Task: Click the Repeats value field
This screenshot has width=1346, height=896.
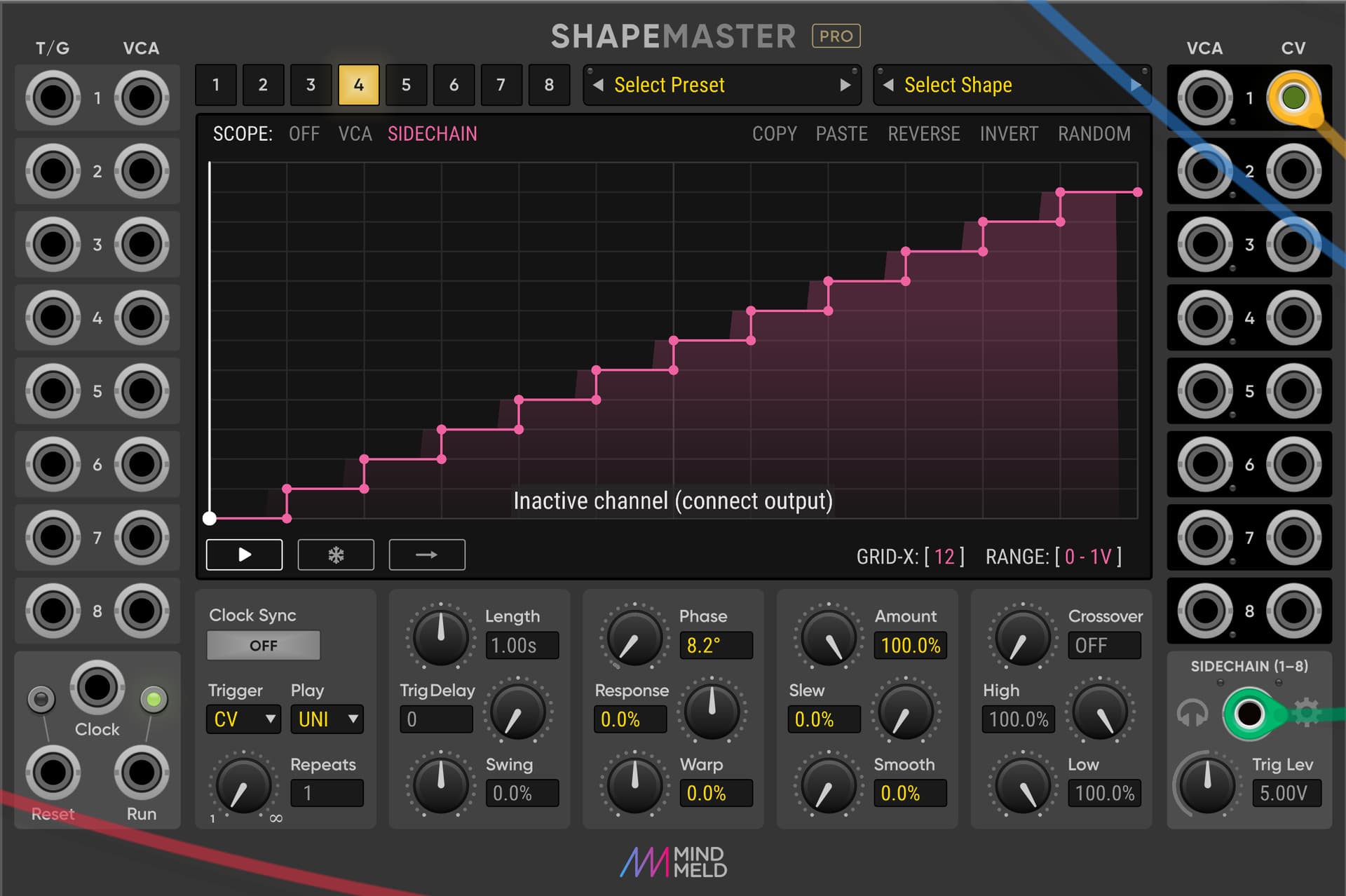Action: pos(327,794)
